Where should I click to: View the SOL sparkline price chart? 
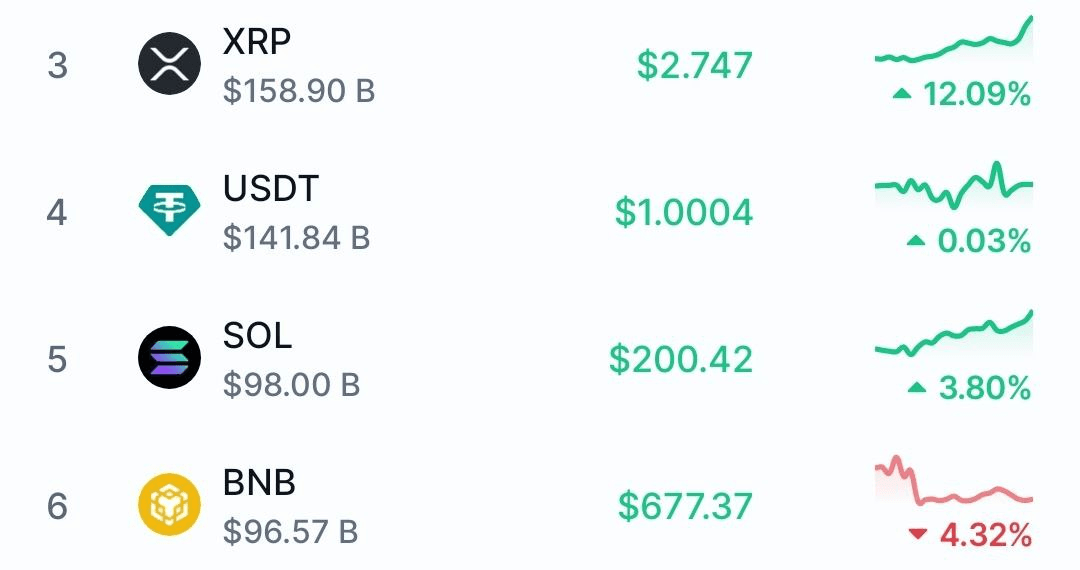(954, 334)
